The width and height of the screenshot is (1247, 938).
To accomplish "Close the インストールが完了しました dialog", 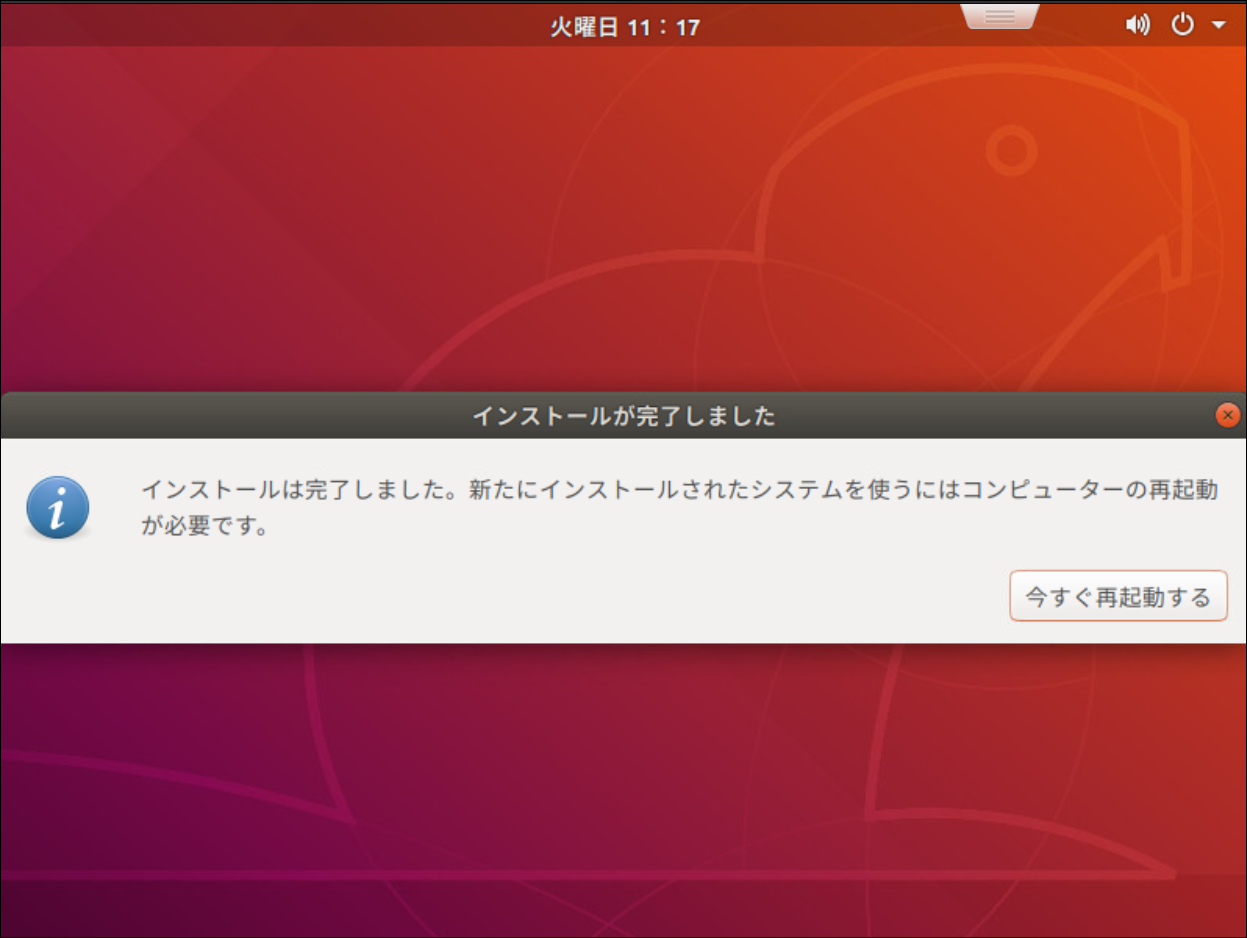I will pyautogui.click(x=1228, y=415).
